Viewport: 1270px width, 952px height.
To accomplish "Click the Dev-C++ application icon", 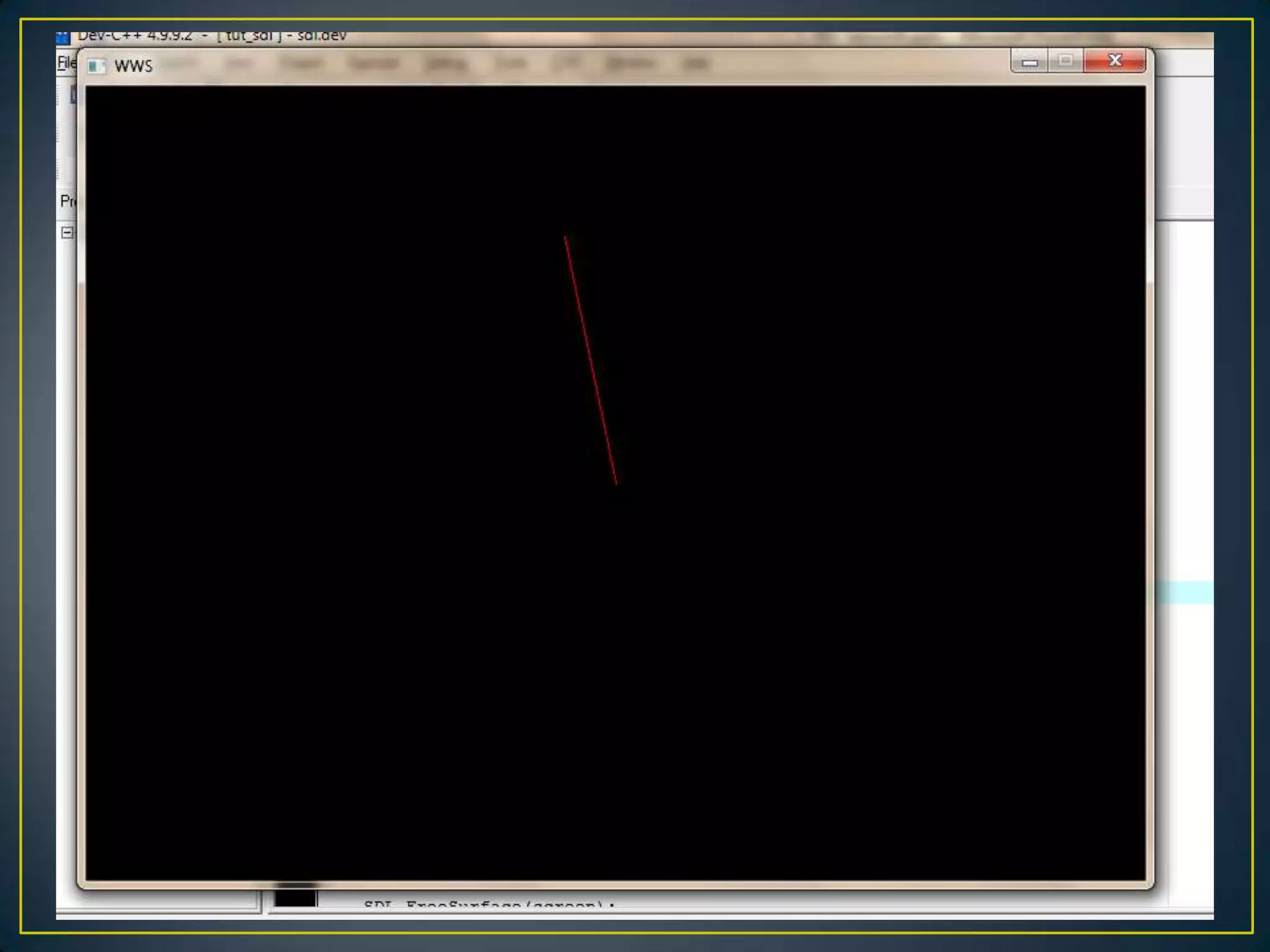I will click(x=62, y=38).
